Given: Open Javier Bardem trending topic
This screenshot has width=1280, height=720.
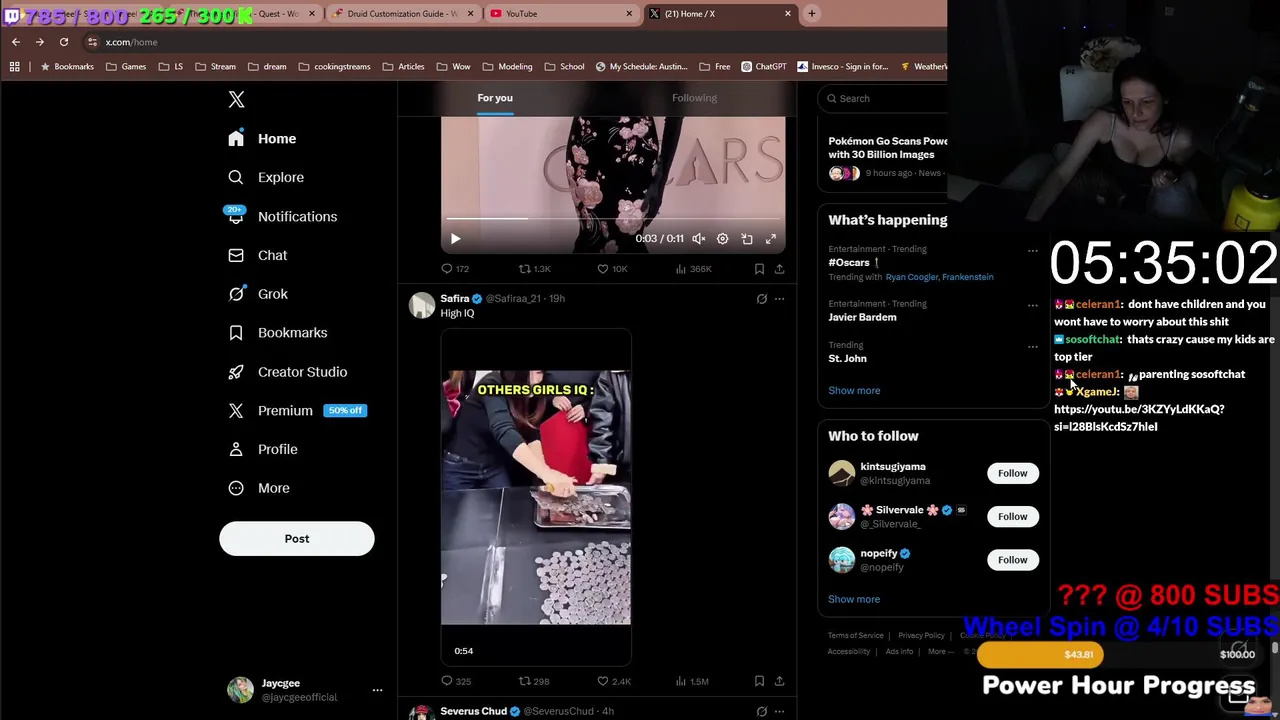Looking at the screenshot, I should click(x=862, y=317).
